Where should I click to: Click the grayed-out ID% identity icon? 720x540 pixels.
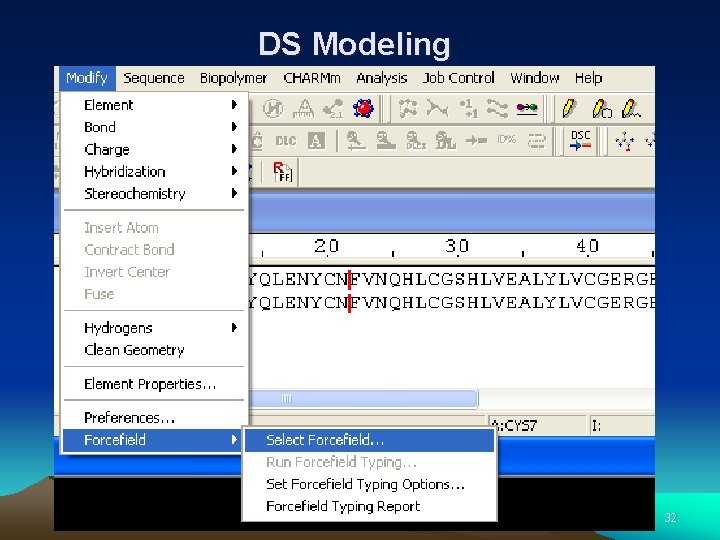point(506,139)
